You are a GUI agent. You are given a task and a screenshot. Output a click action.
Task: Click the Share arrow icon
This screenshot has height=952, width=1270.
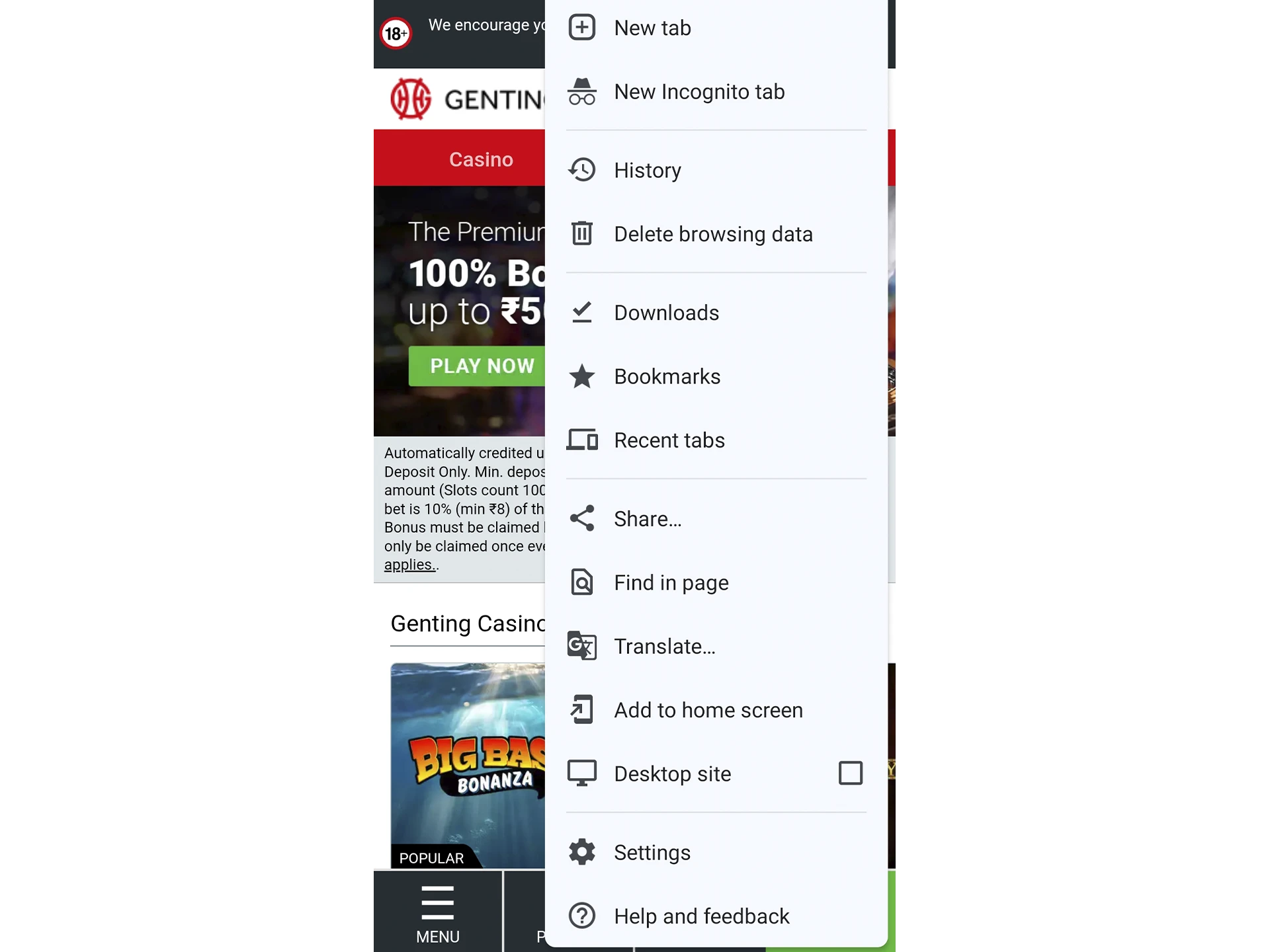[581, 518]
